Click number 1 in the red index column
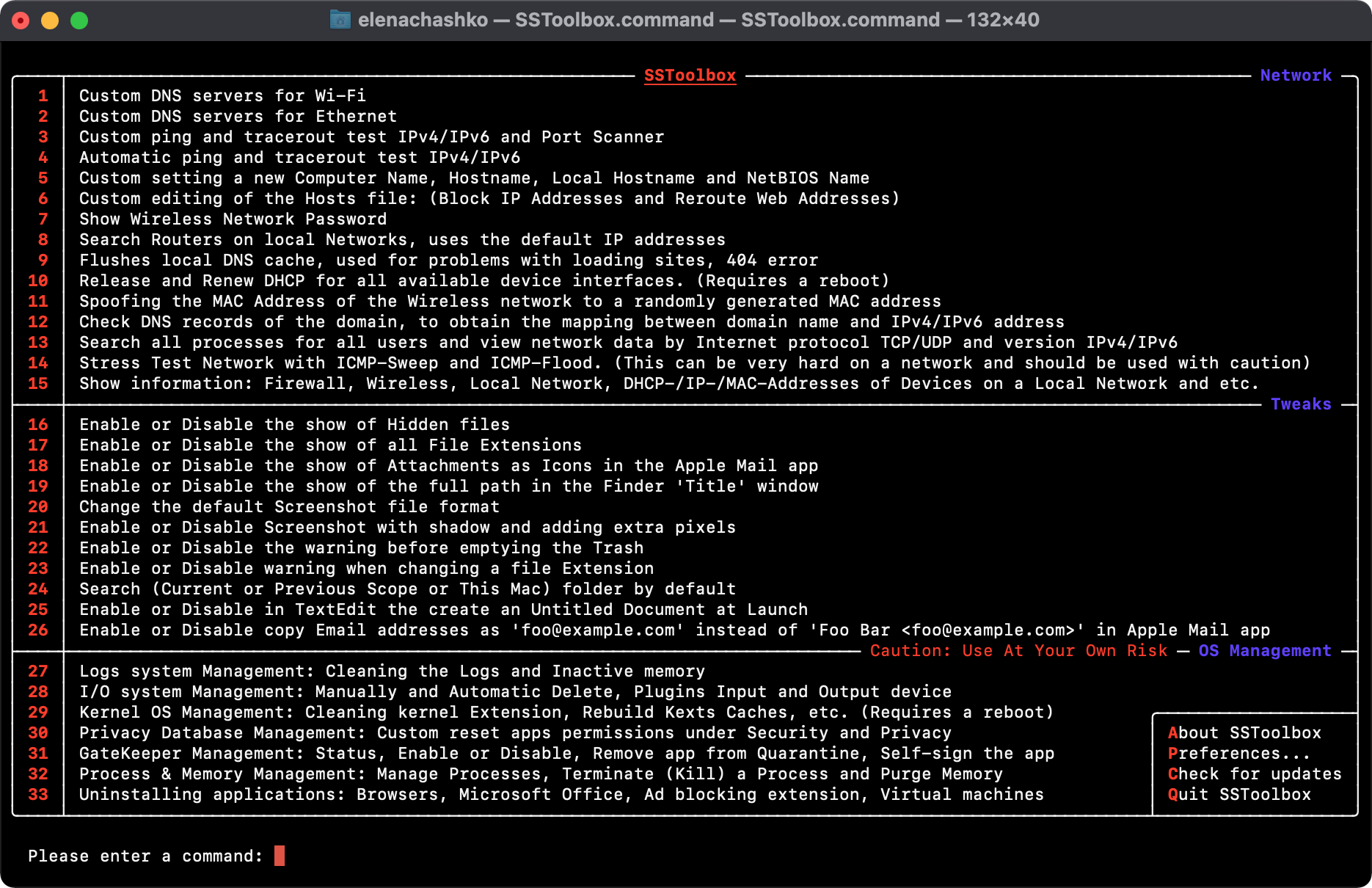The width and height of the screenshot is (1372, 888). click(43, 96)
